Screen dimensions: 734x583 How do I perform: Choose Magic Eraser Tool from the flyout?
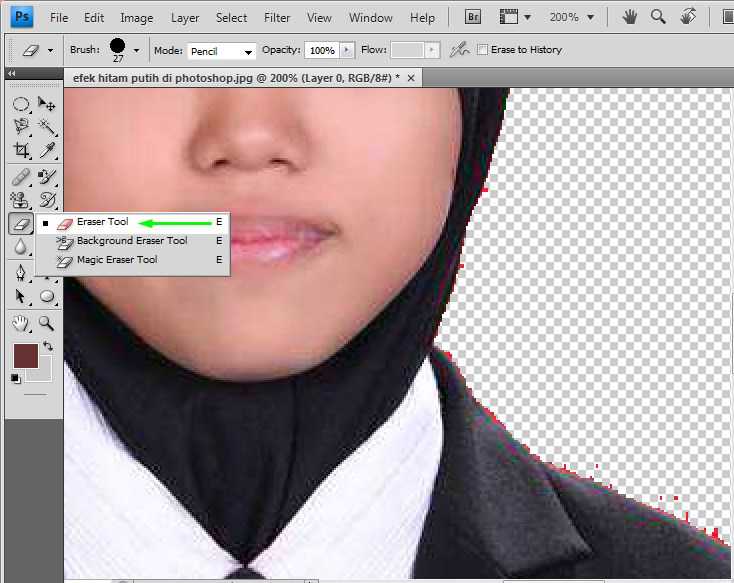[x=133, y=260]
